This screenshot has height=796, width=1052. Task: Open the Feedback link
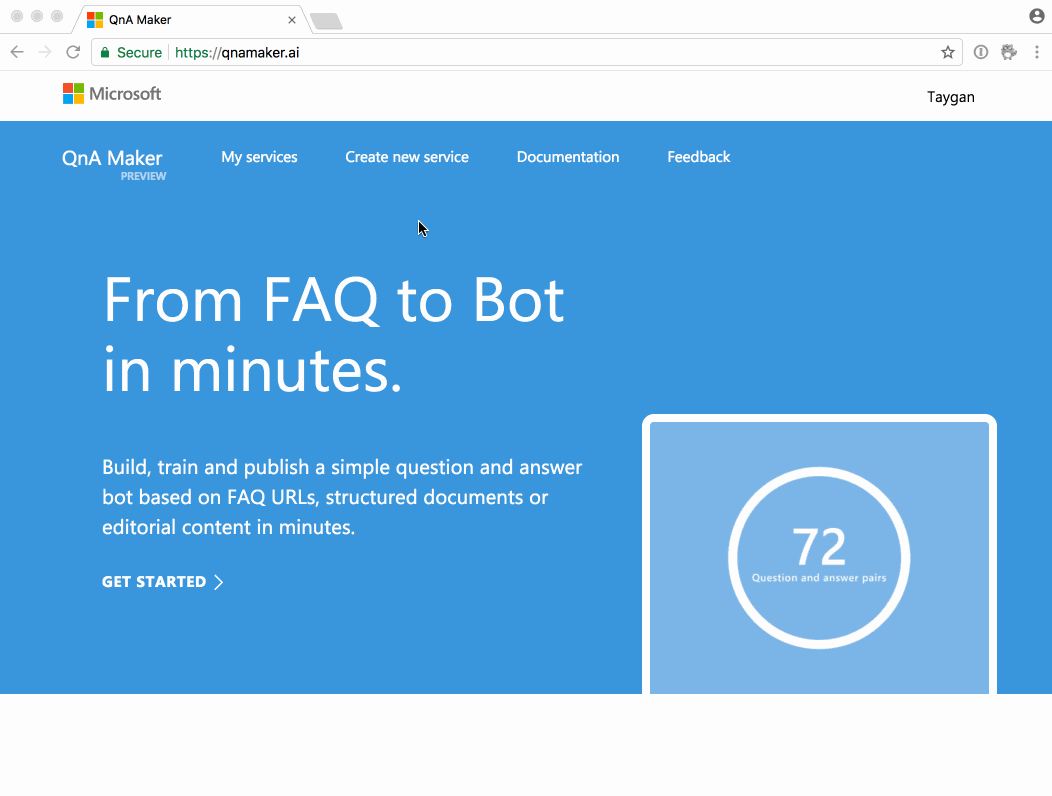point(698,157)
